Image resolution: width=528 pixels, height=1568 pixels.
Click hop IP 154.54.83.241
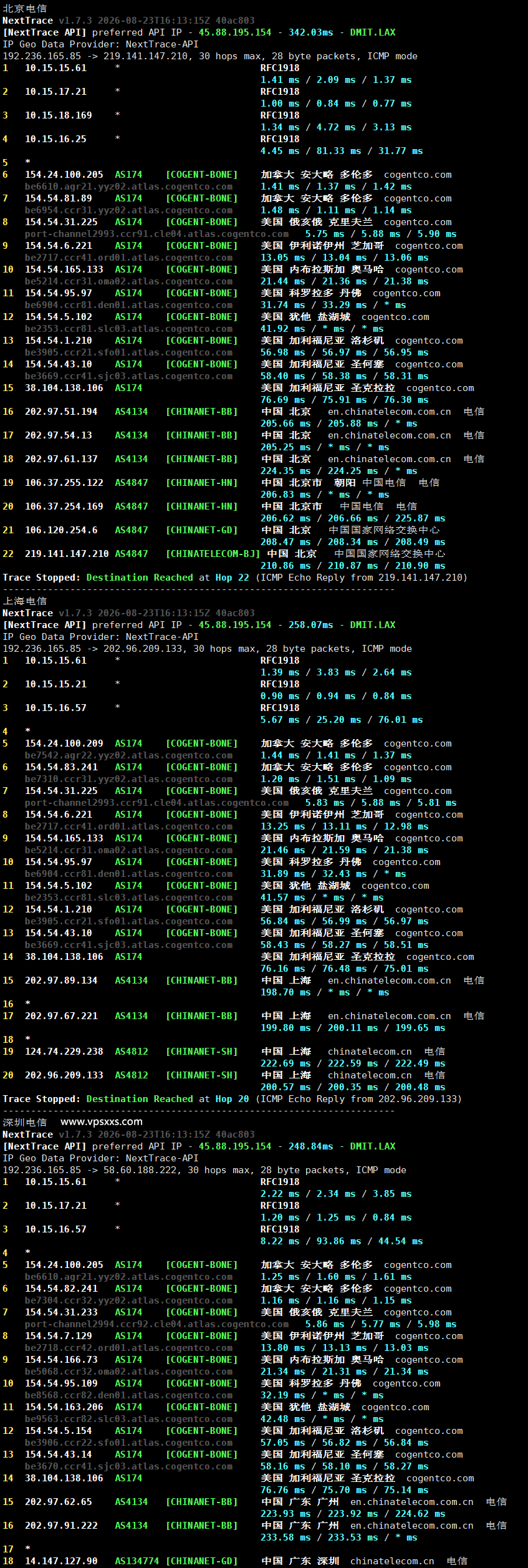[61, 767]
